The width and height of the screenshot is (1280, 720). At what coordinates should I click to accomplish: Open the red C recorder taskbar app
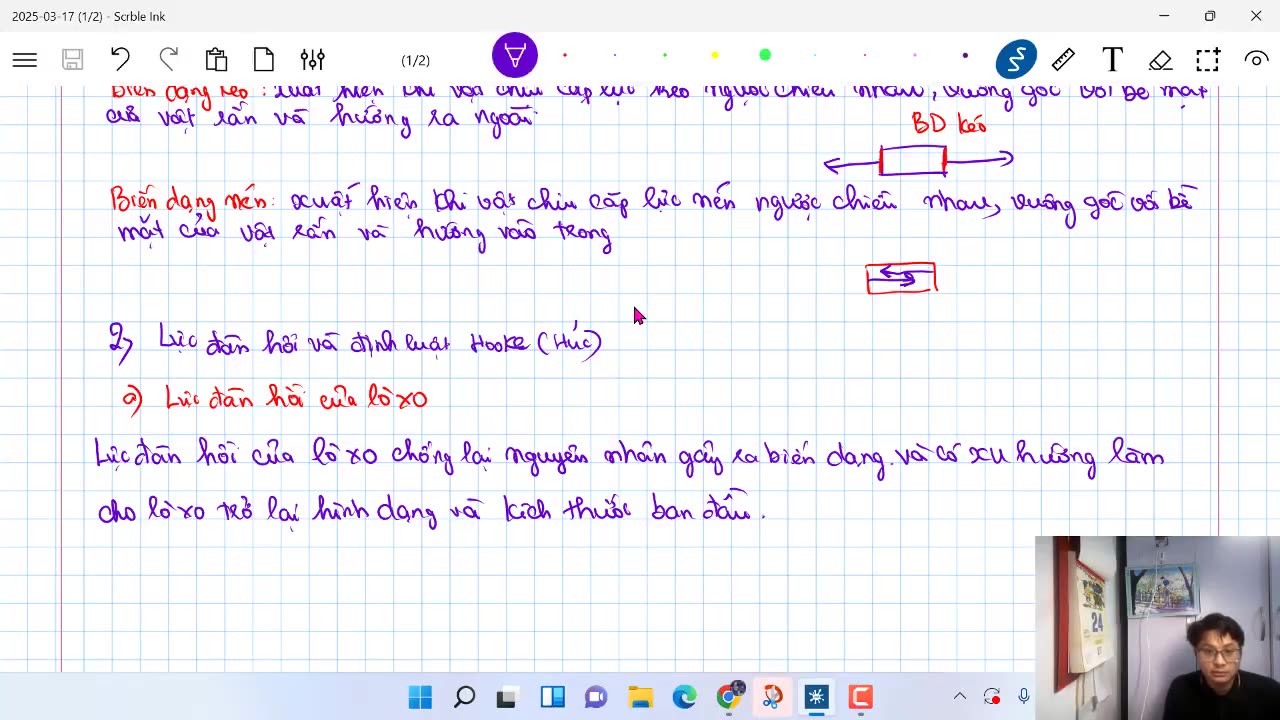coord(860,697)
